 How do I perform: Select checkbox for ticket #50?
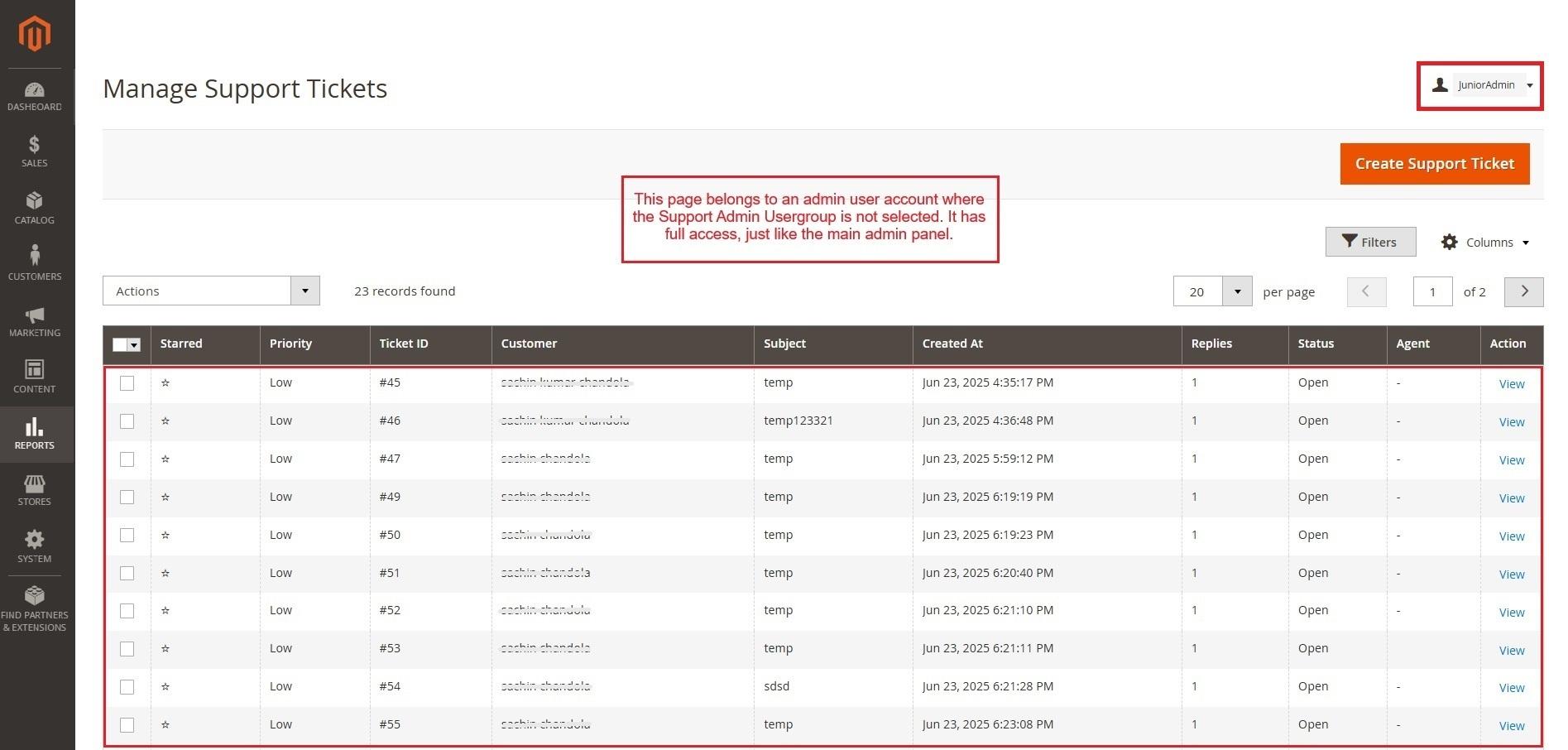(x=127, y=536)
